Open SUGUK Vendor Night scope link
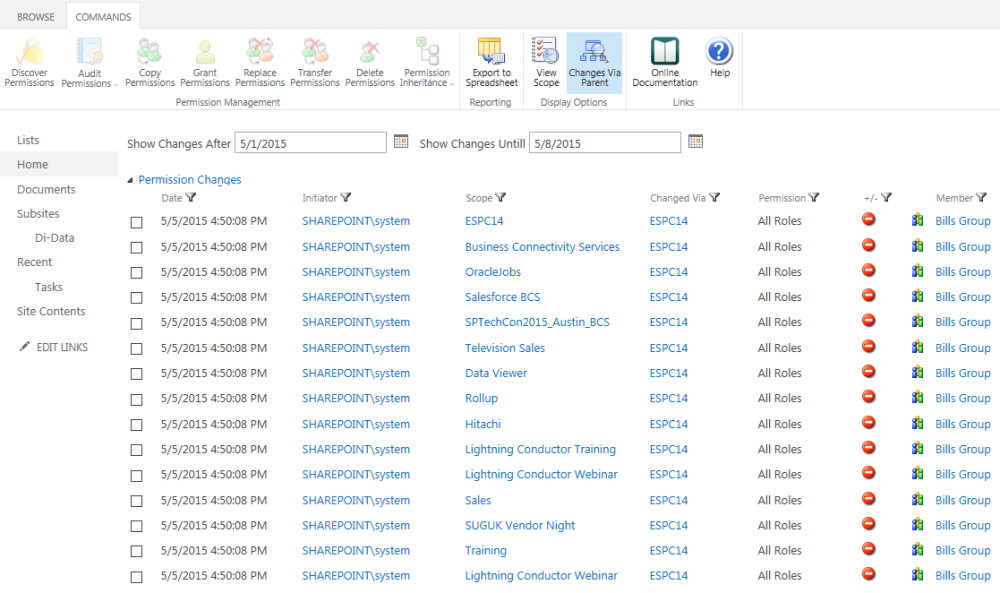 (520, 525)
